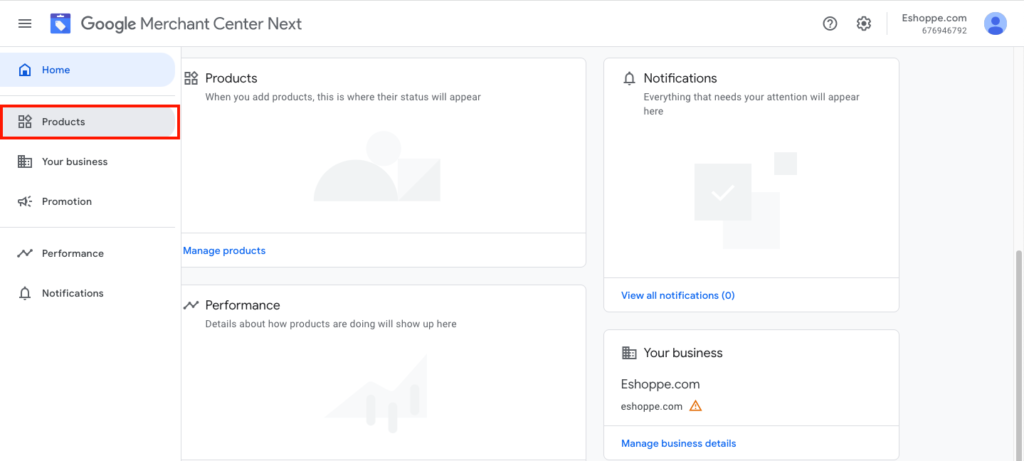Click the Products card grid icon
Viewport: 1024px width, 461px height.
click(191, 78)
